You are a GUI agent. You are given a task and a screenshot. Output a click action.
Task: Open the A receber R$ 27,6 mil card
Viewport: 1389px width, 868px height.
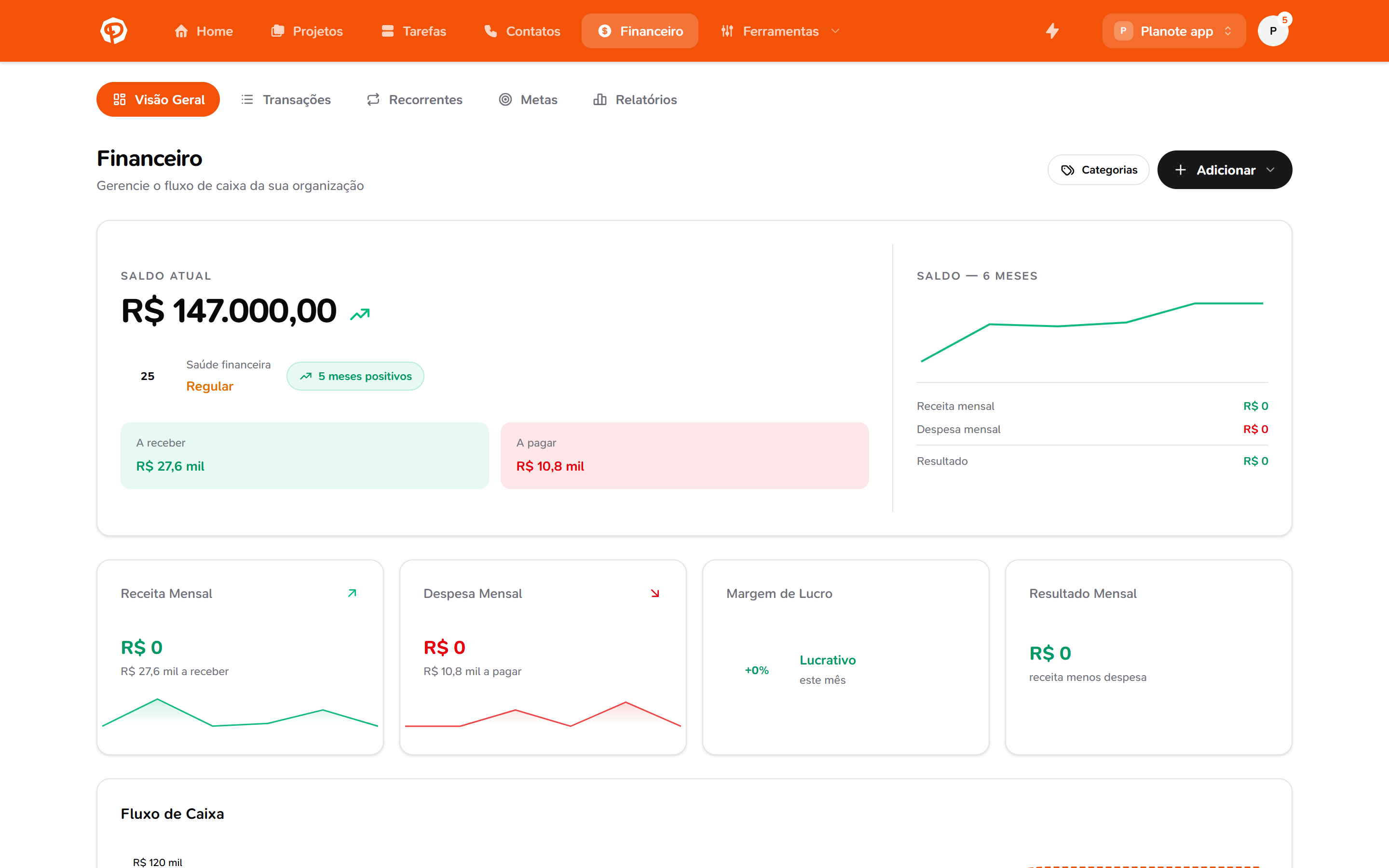[305, 456]
